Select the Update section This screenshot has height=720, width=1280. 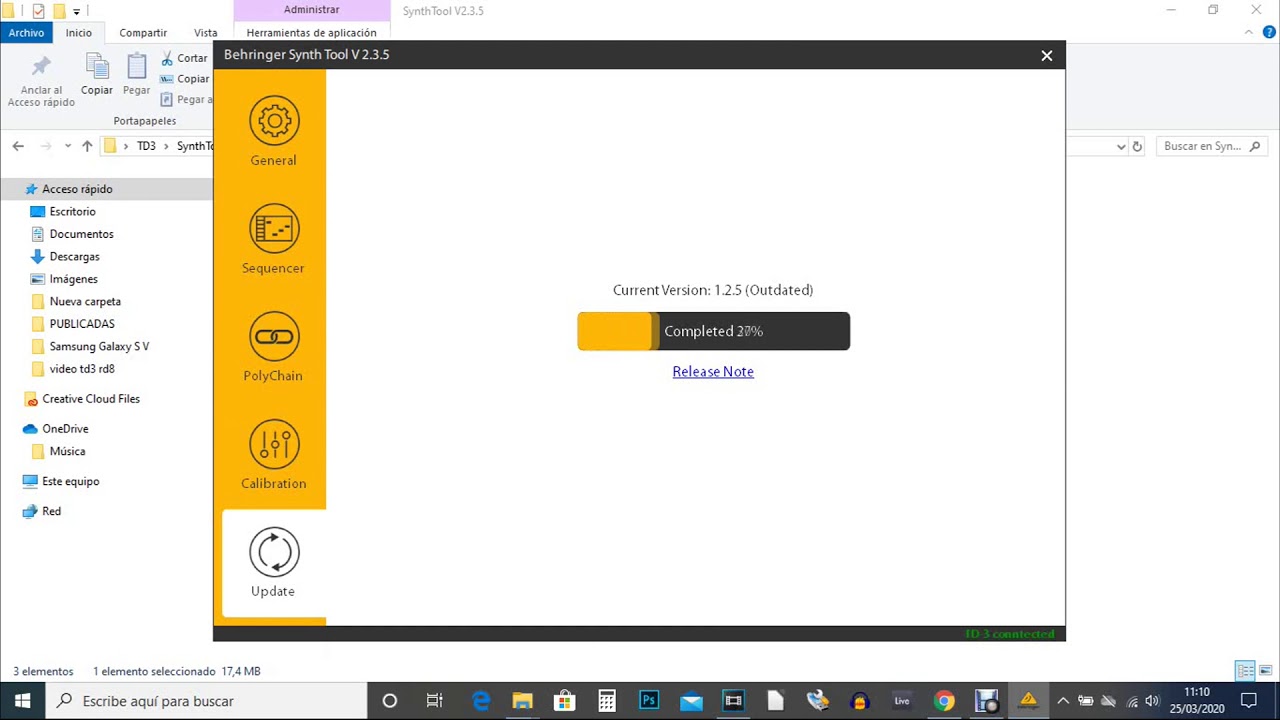coord(273,563)
